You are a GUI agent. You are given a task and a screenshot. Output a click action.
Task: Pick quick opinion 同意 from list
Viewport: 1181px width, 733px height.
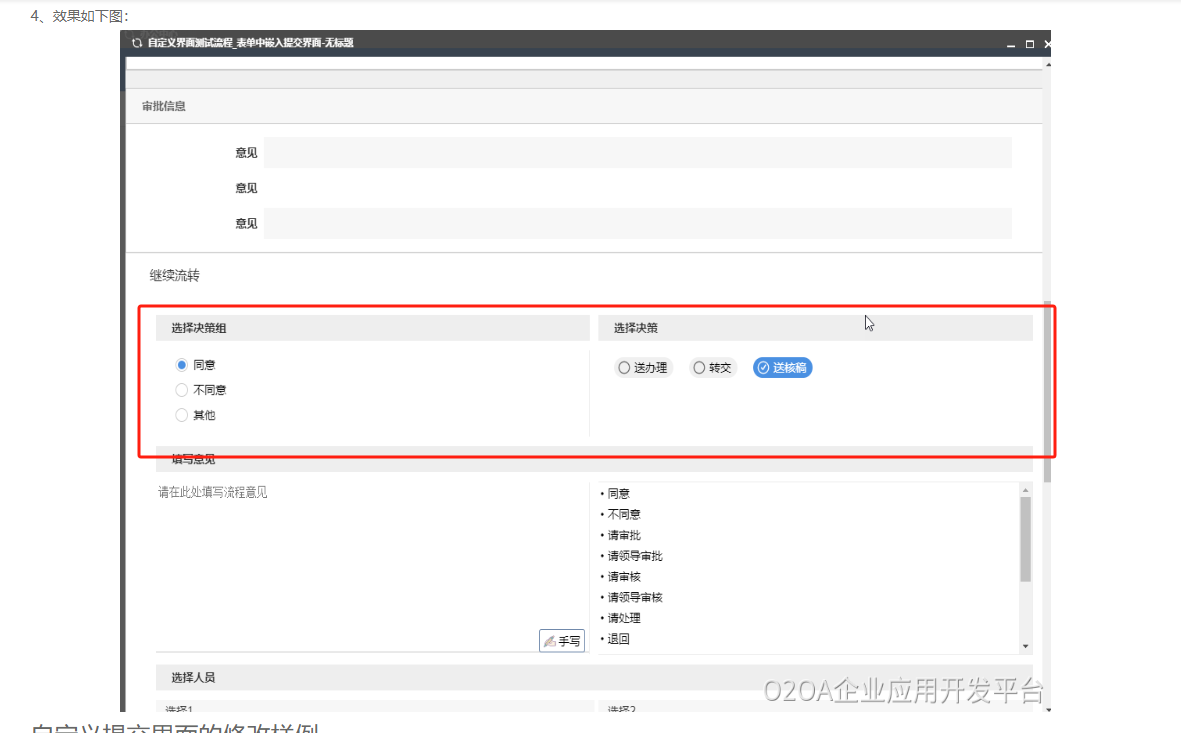618,493
